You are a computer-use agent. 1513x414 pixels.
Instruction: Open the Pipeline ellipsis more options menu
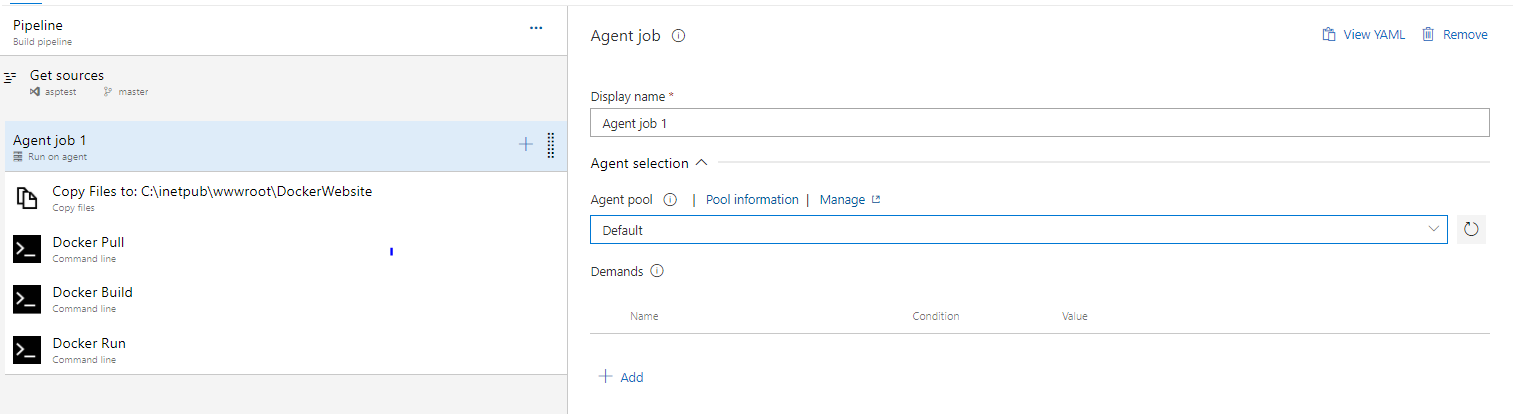point(536,28)
